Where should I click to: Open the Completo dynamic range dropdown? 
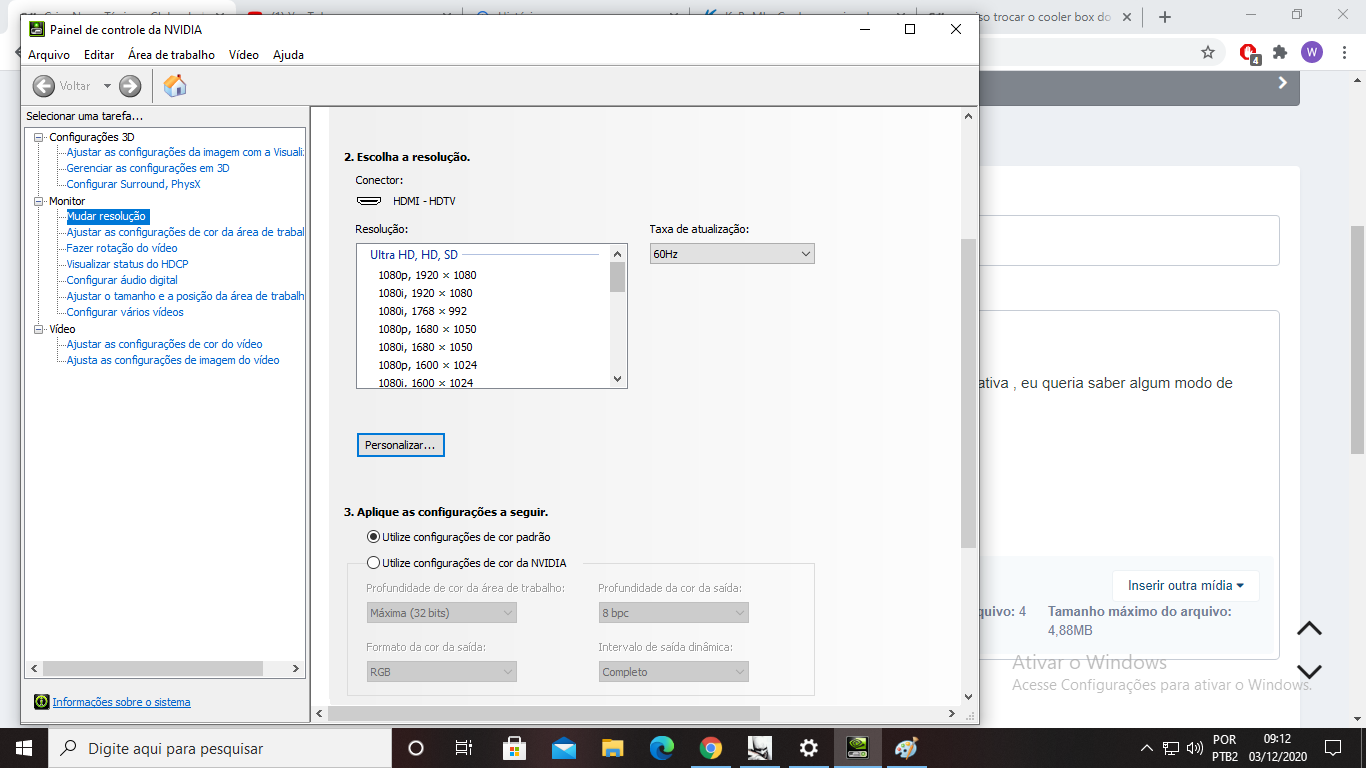(x=673, y=672)
